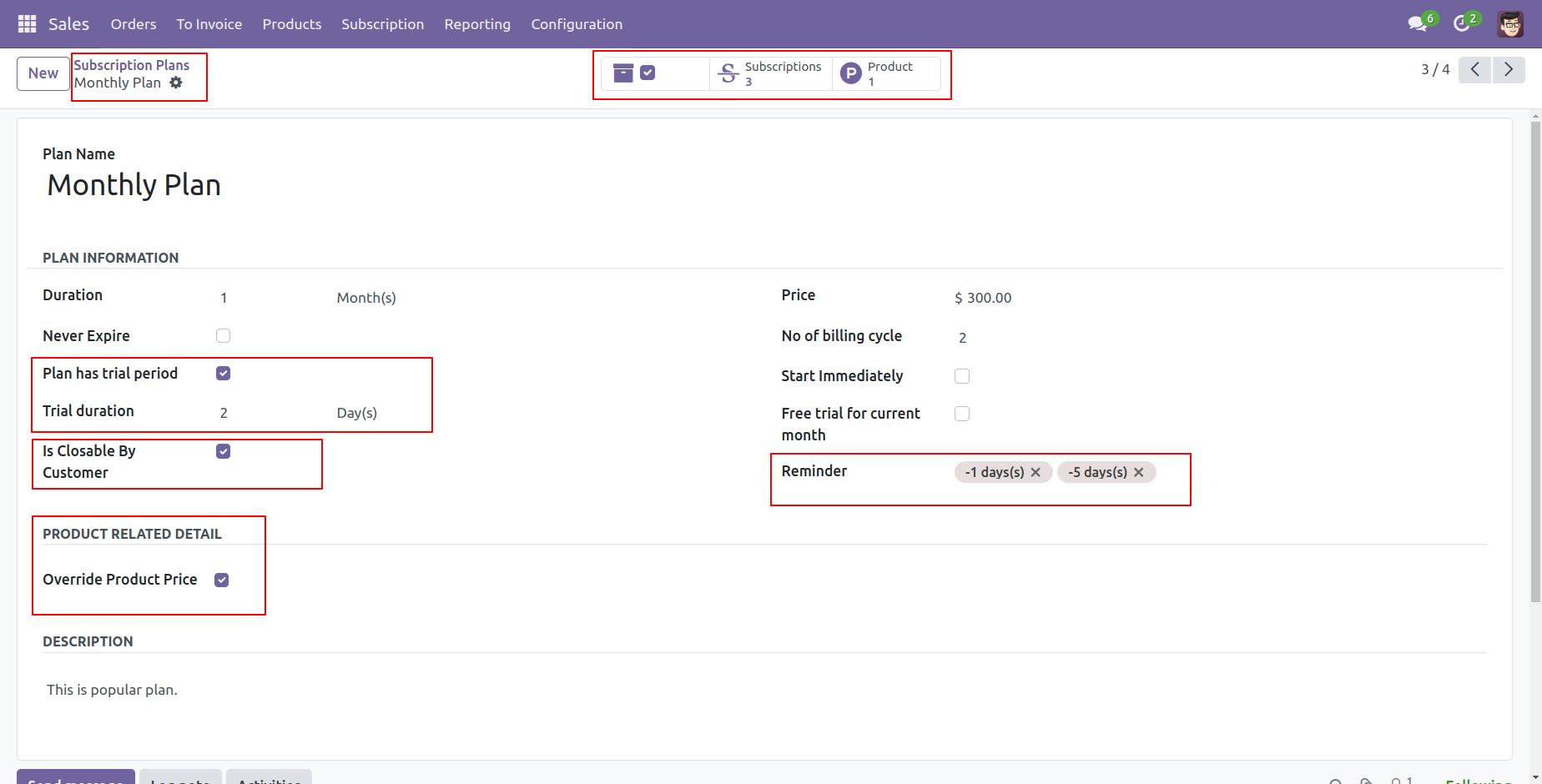Image resolution: width=1542 pixels, height=784 pixels.
Task: Open the Configuration menu
Action: point(577,24)
